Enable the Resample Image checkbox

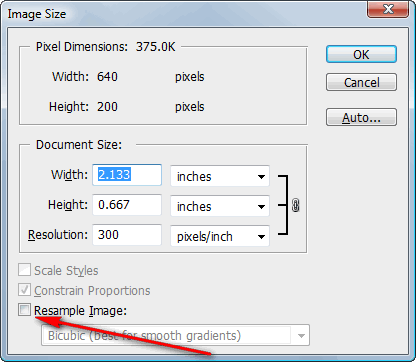tap(24, 310)
